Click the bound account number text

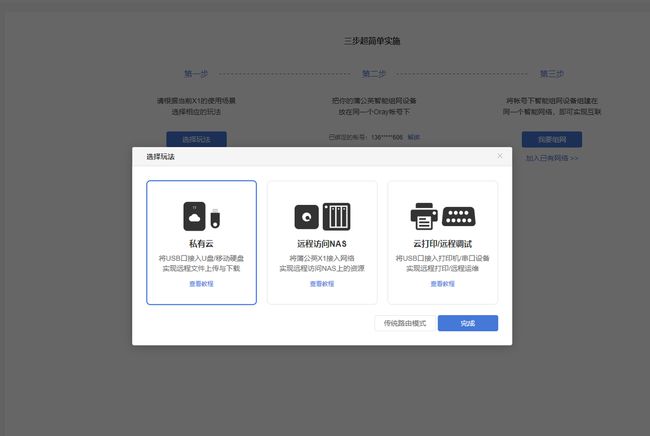[x=387, y=137]
